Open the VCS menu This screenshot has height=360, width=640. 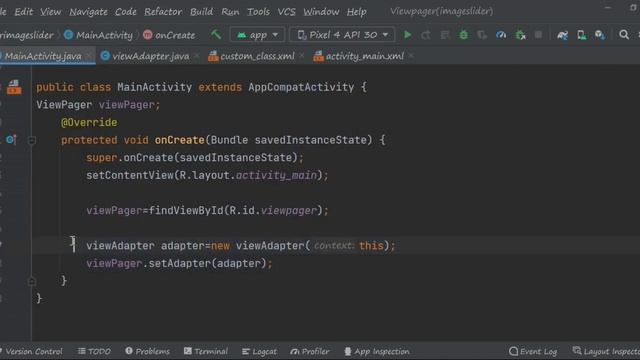(287, 12)
